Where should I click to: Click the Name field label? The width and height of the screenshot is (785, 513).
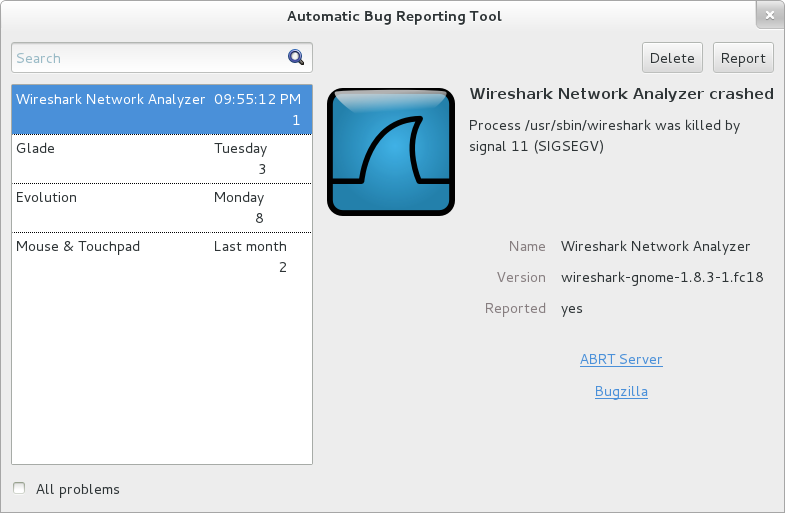(527, 246)
